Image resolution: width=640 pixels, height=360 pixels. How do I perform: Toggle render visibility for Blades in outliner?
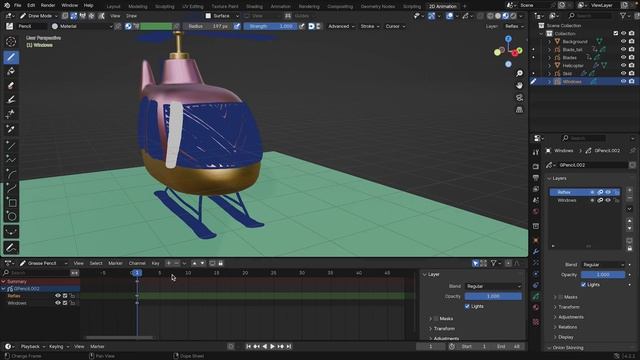click(x=631, y=57)
